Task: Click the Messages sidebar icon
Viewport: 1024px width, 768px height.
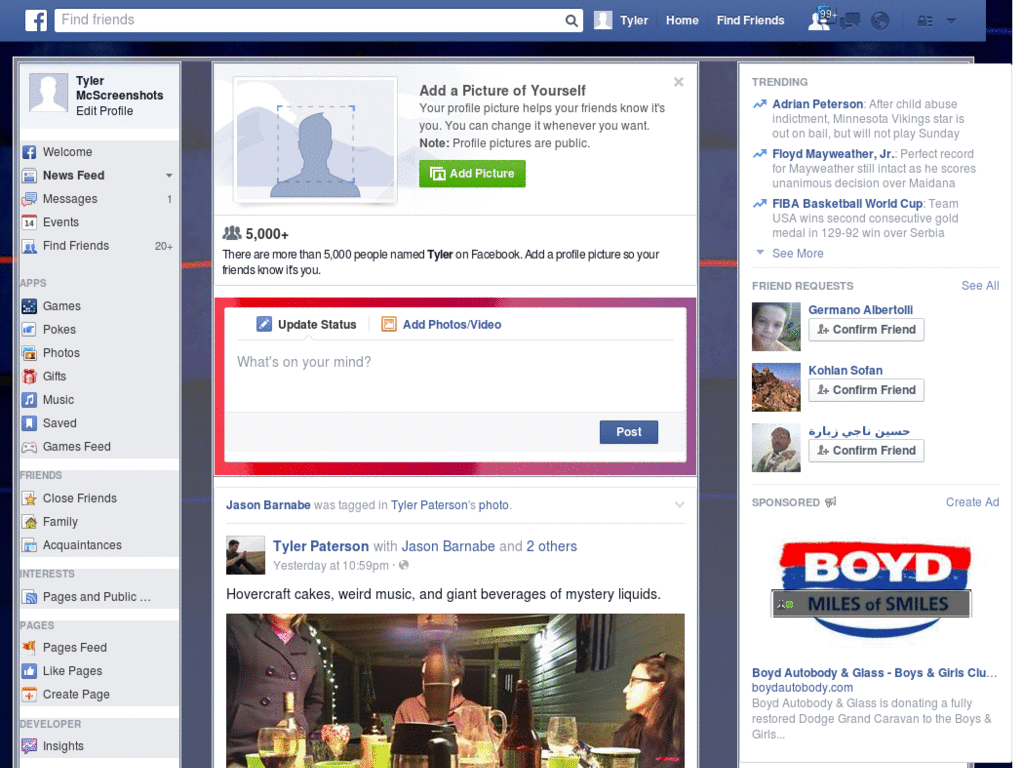Action: pyautogui.click(x=29, y=199)
